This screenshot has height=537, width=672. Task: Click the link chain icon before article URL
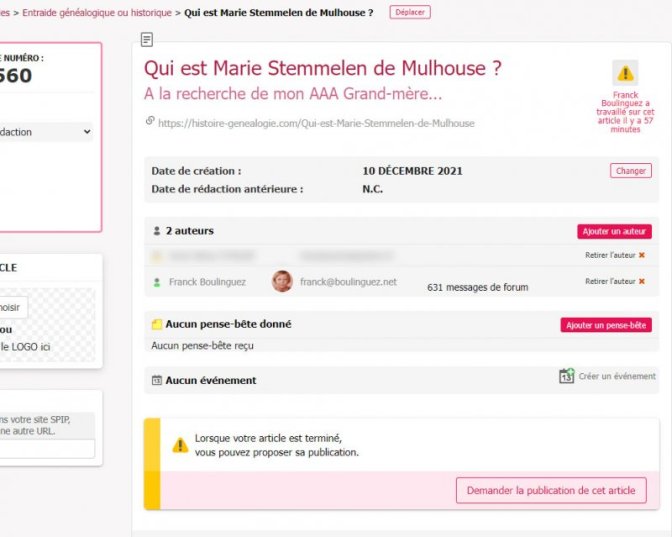150,121
